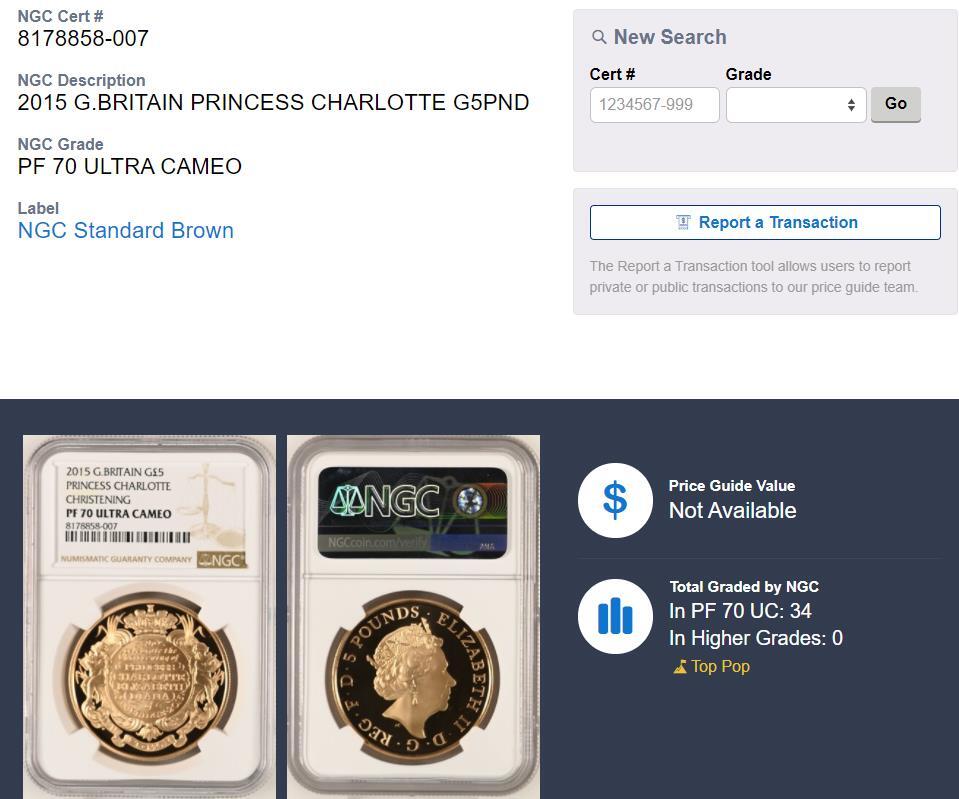The image size is (959, 799).
Task: Click the magnifier icon beside New Search
Action: point(599,37)
